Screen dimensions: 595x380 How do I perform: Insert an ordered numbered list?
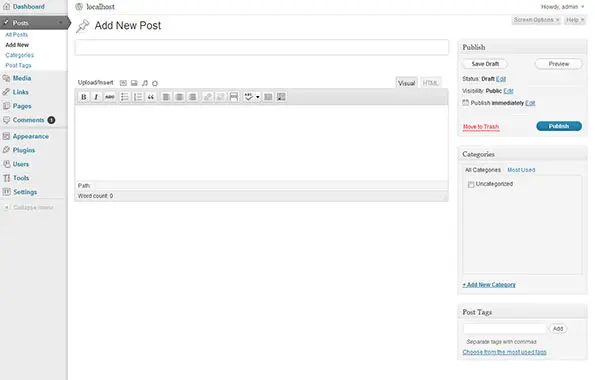138,97
